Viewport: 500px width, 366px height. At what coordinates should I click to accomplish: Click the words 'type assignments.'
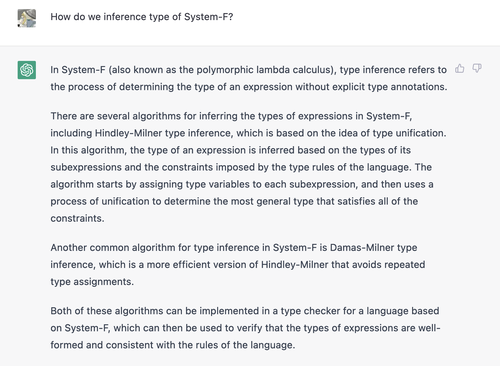pyautogui.click(x=92, y=282)
